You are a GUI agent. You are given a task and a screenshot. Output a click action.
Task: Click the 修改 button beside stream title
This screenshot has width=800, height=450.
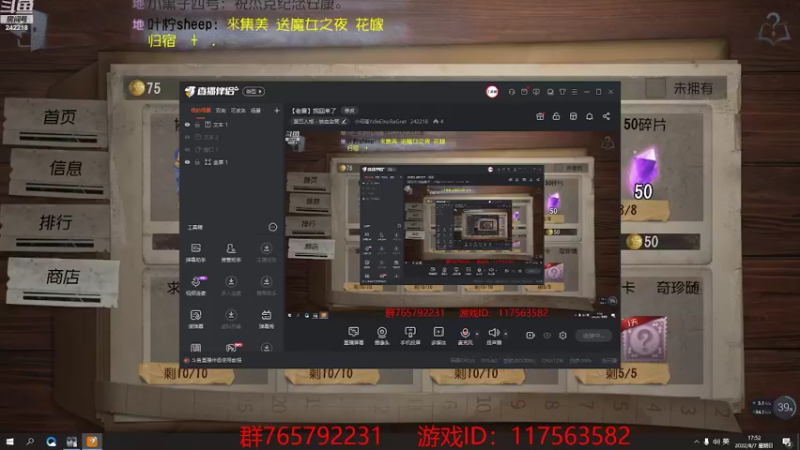(349, 110)
